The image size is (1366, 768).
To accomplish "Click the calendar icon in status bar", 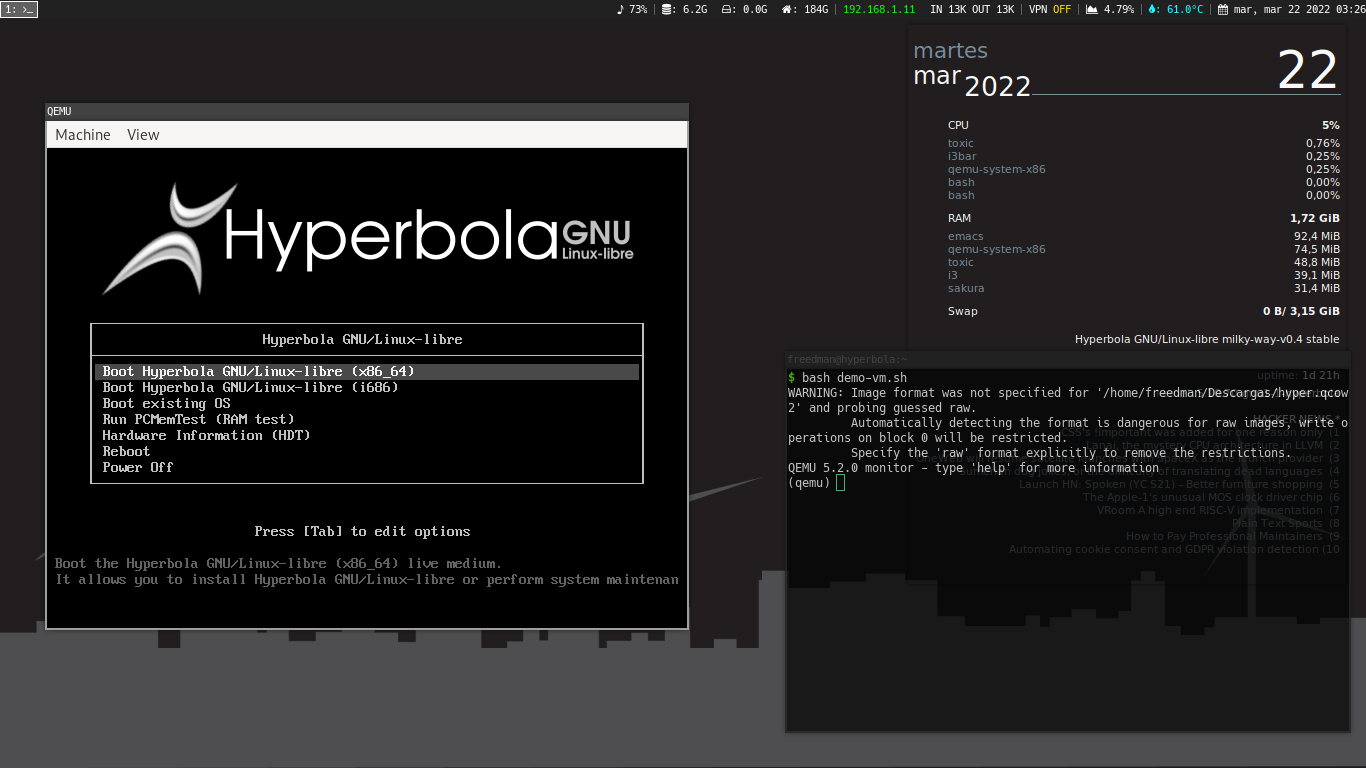I will click(1222, 9).
